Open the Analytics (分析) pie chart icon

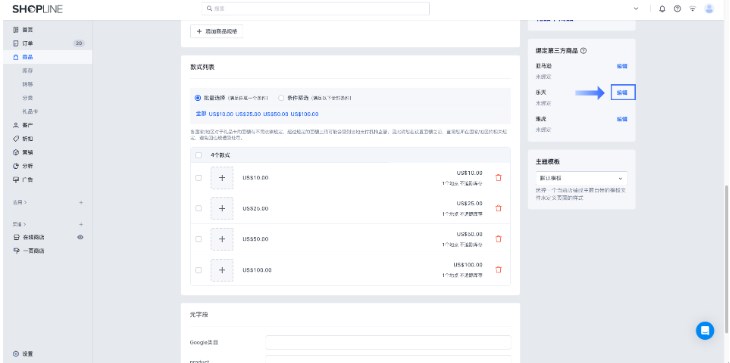tap(16, 166)
